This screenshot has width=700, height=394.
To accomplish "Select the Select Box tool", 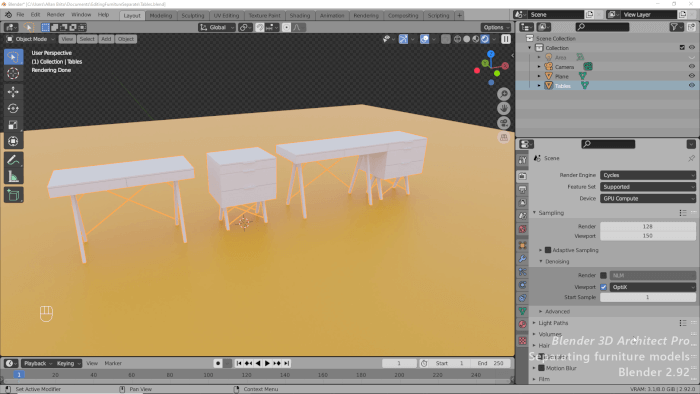I will point(13,57).
